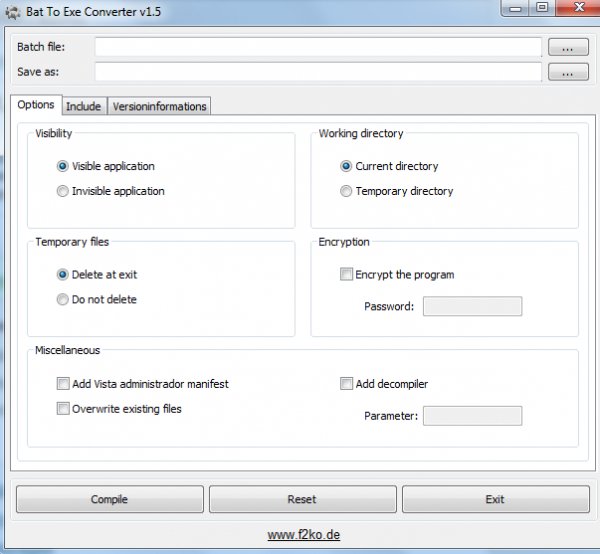Open the Include tab
600x554 pixels.
click(x=84, y=106)
